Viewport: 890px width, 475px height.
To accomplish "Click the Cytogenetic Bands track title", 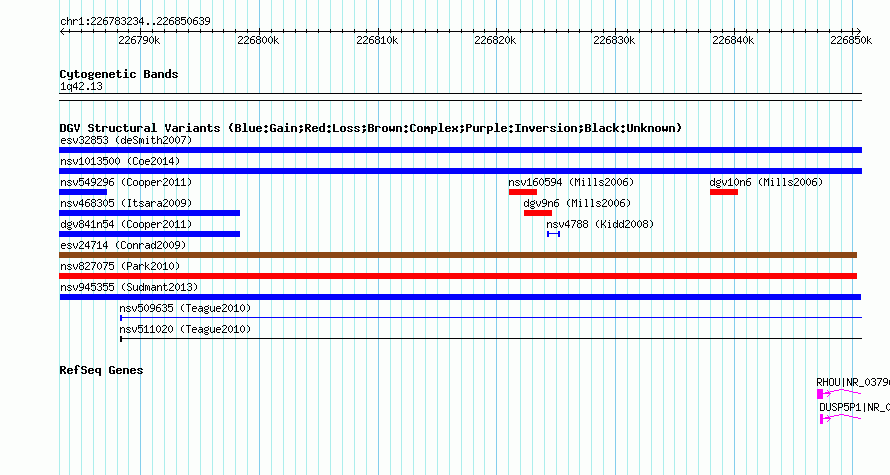I will click(x=119, y=74).
